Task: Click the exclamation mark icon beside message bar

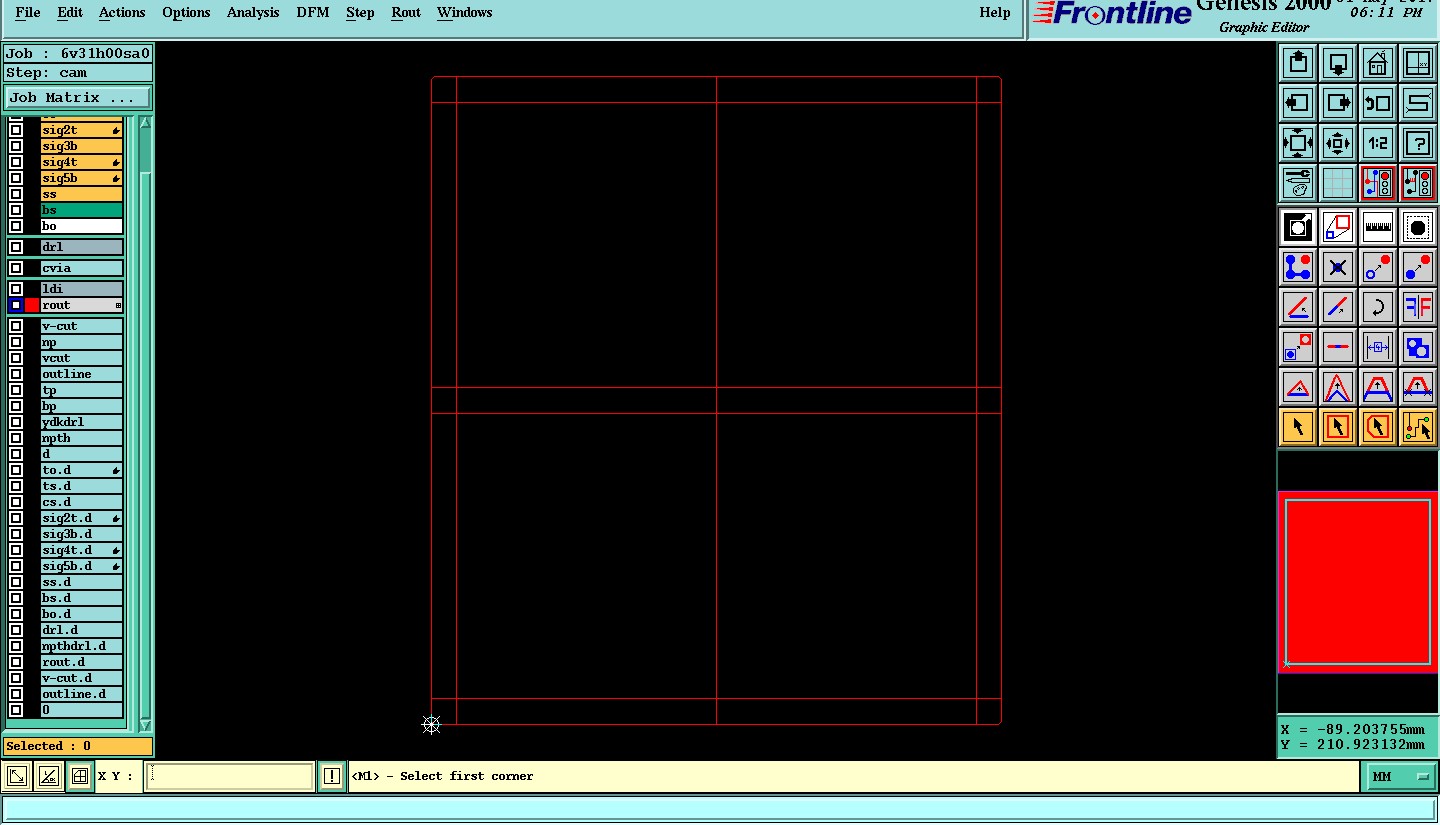Action: pyautogui.click(x=332, y=776)
